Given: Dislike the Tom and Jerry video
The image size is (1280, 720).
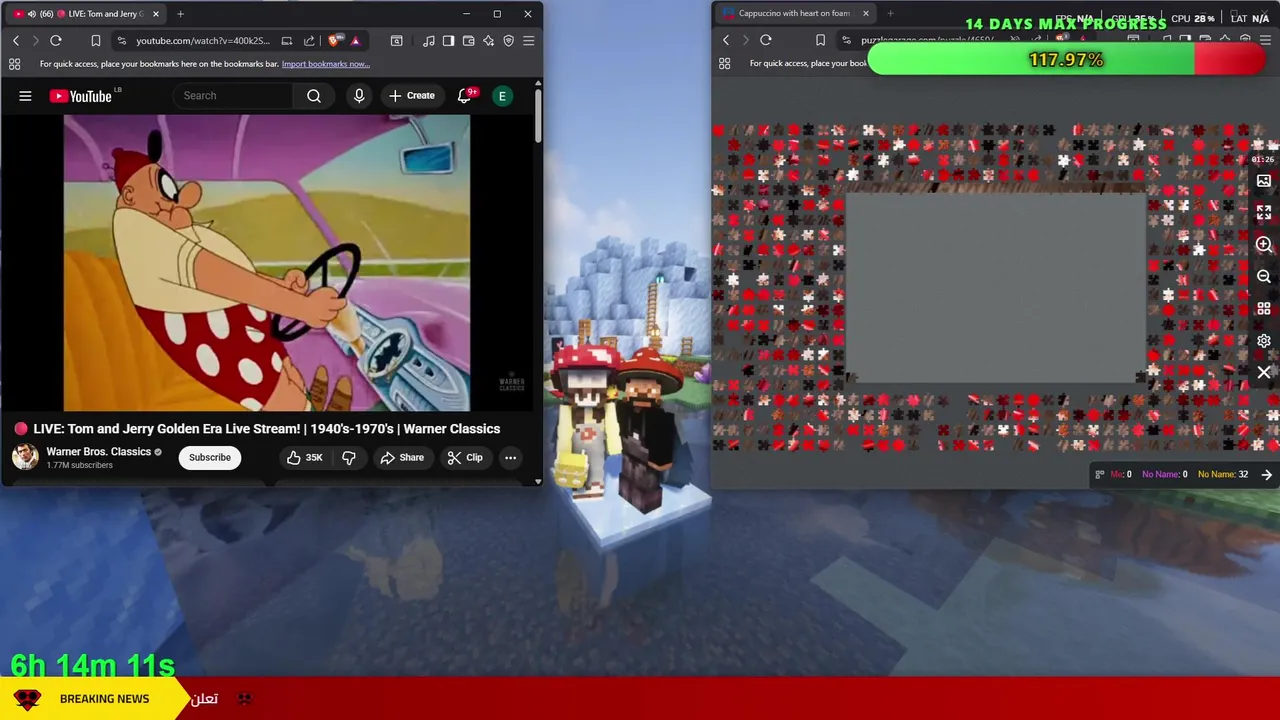Looking at the screenshot, I should (x=349, y=458).
